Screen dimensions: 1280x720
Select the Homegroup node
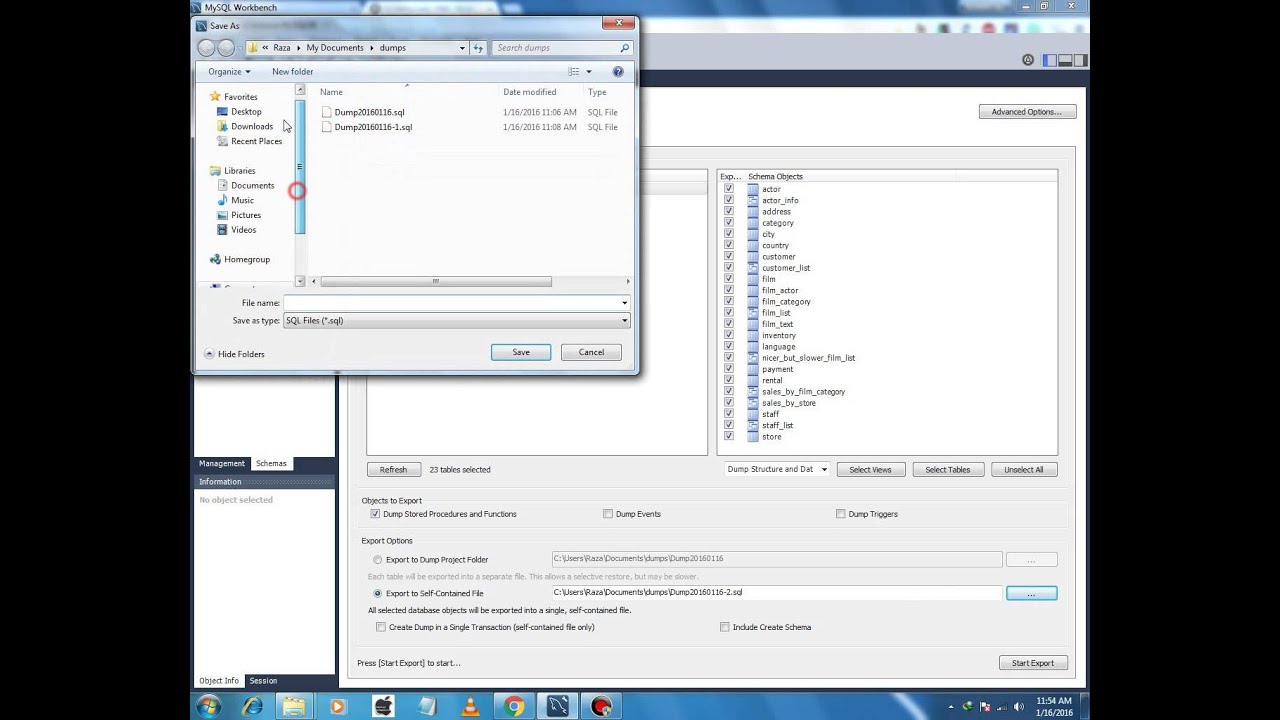(x=246, y=259)
